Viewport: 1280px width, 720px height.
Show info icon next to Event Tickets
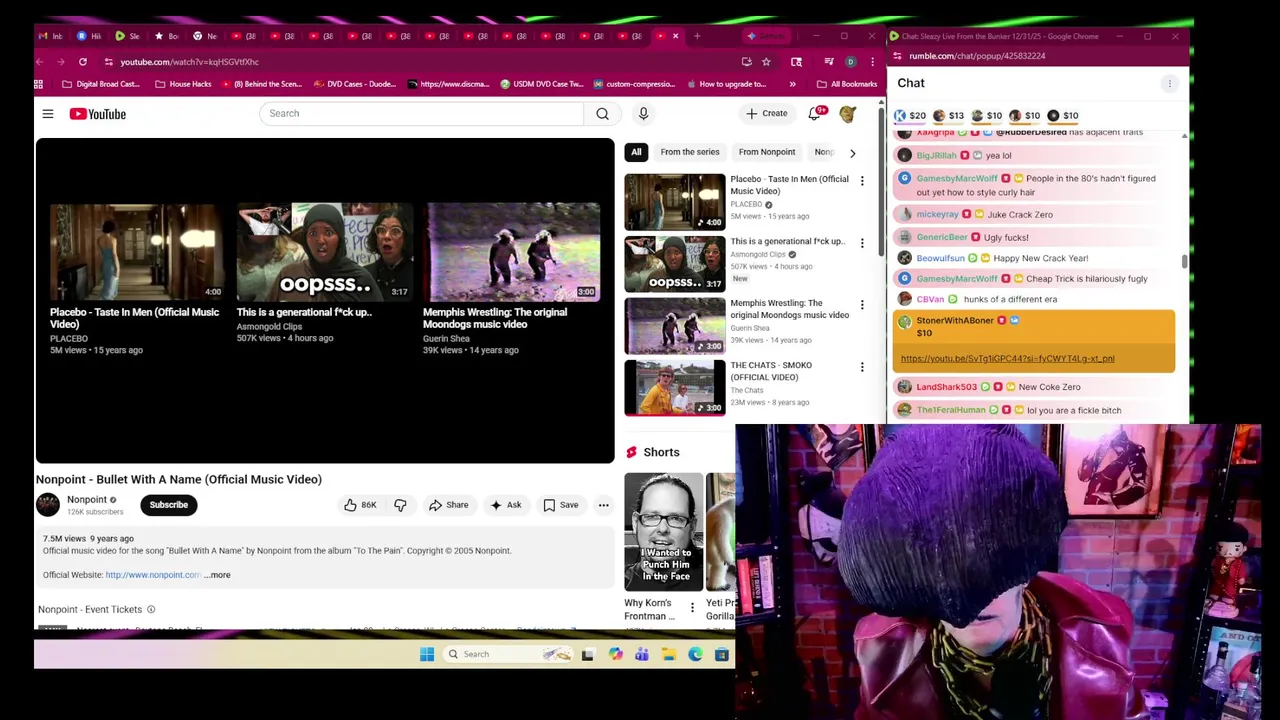pos(151,609)
